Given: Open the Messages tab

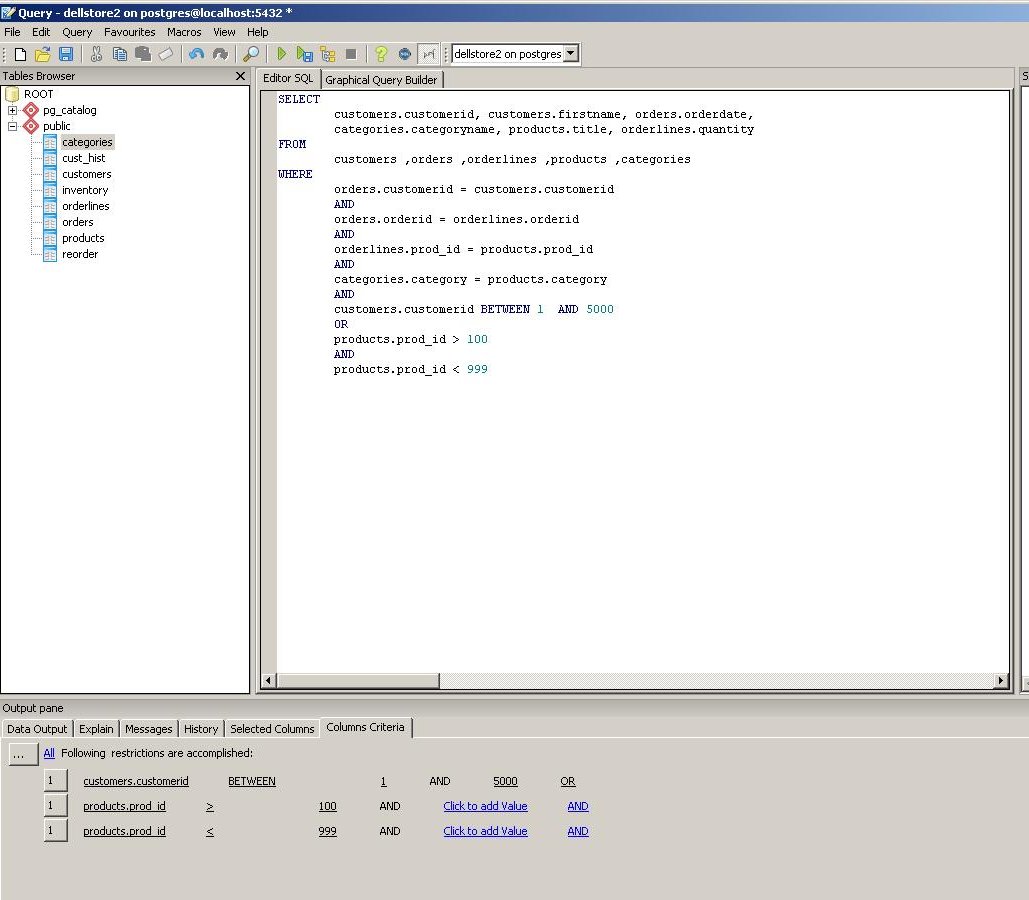Looking at the screenshot, I should tap(149, 729).
